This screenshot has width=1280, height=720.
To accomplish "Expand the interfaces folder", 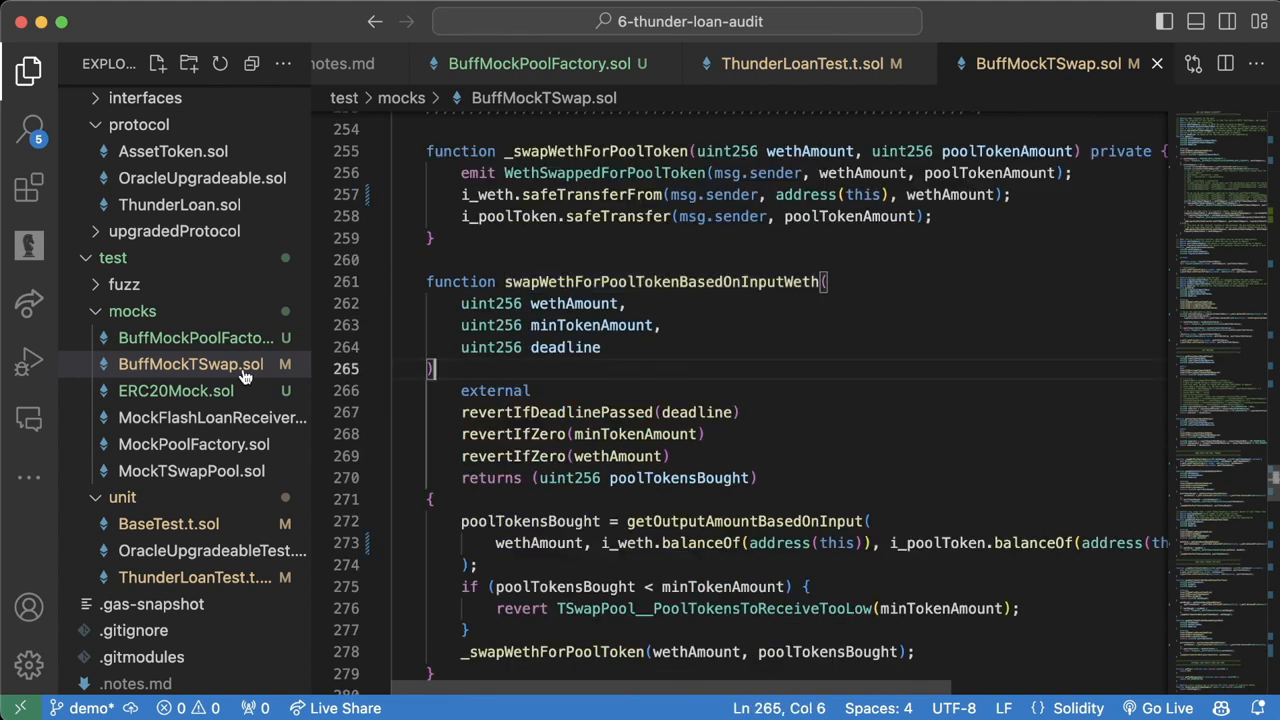I will (144, 98).
